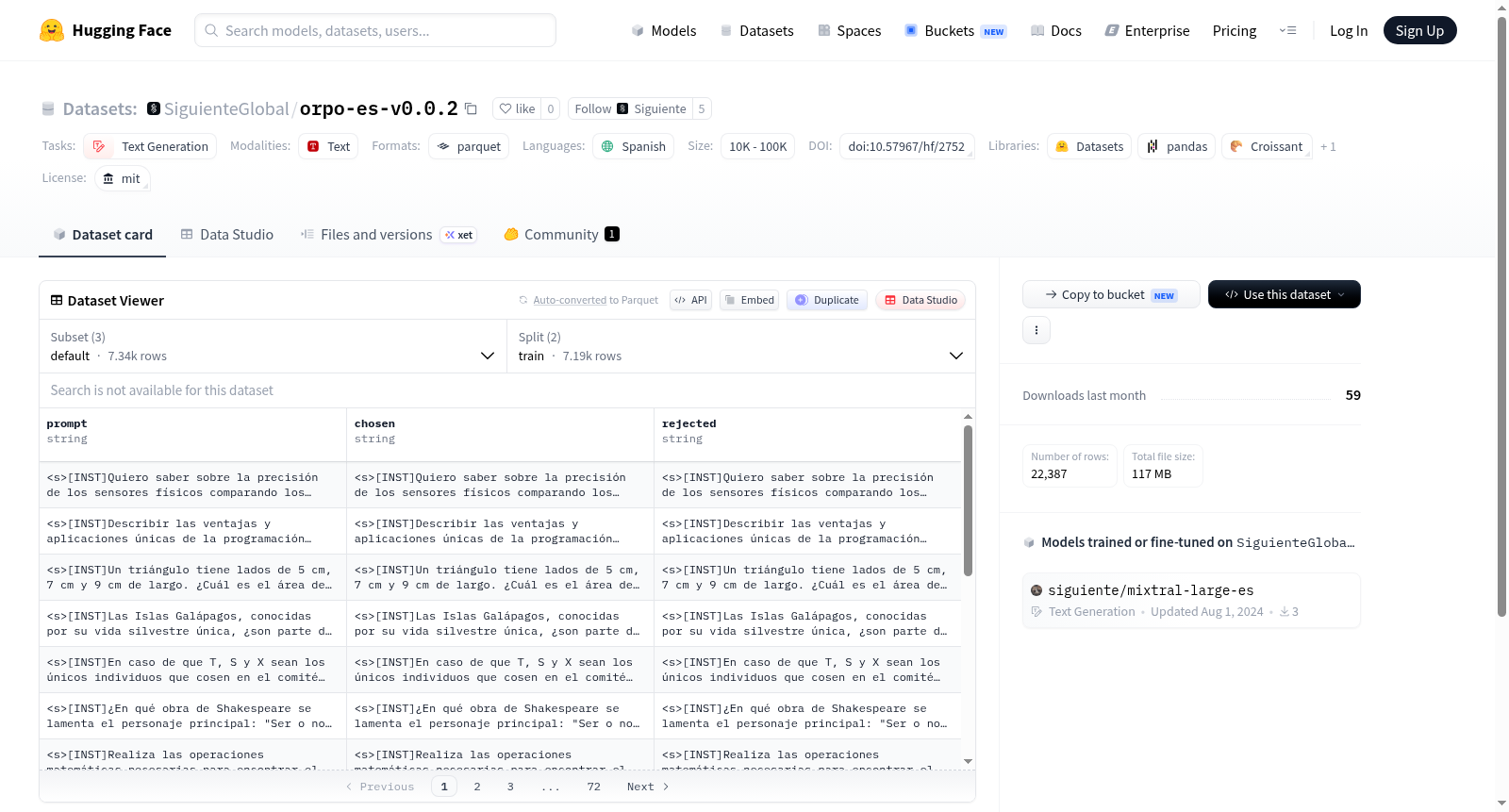Open the Use this dataset dropdown
The height and width of the screenshot is (812, 1509).
[1284, 294]
